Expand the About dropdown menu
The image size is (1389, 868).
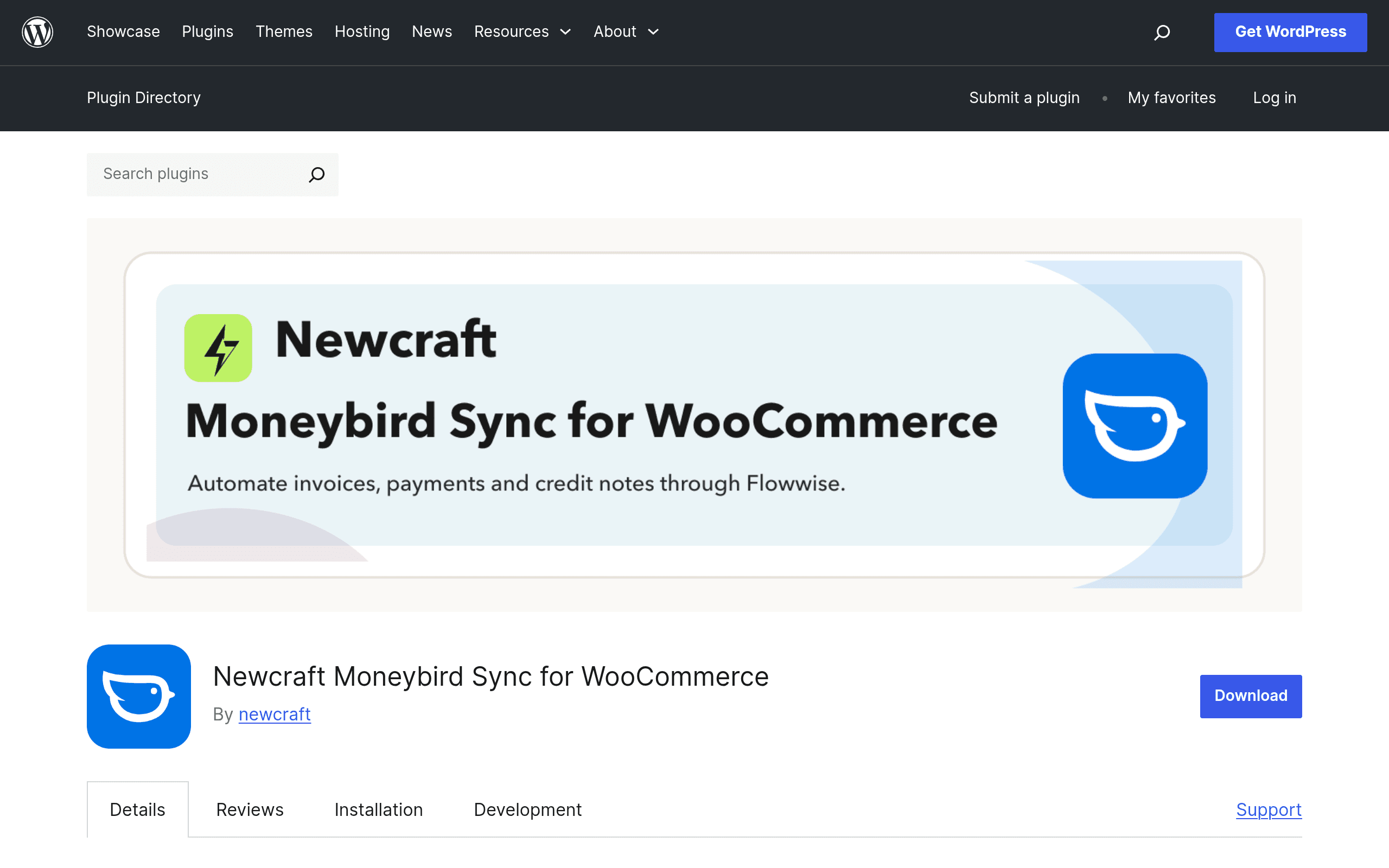coord(626,31)
